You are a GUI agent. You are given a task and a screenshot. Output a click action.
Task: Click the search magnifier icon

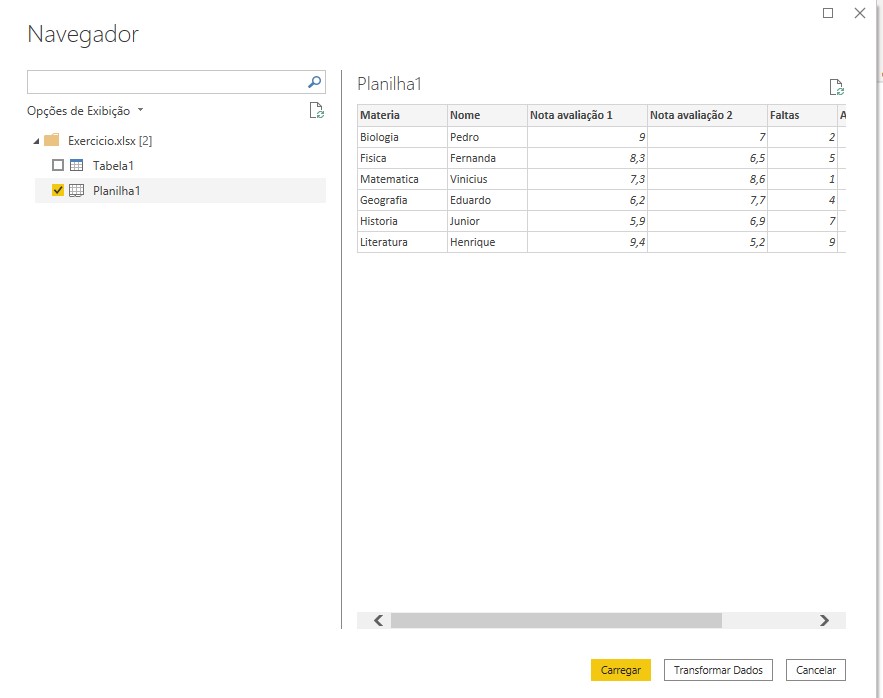pyautogui.click(x=315, y=82)
